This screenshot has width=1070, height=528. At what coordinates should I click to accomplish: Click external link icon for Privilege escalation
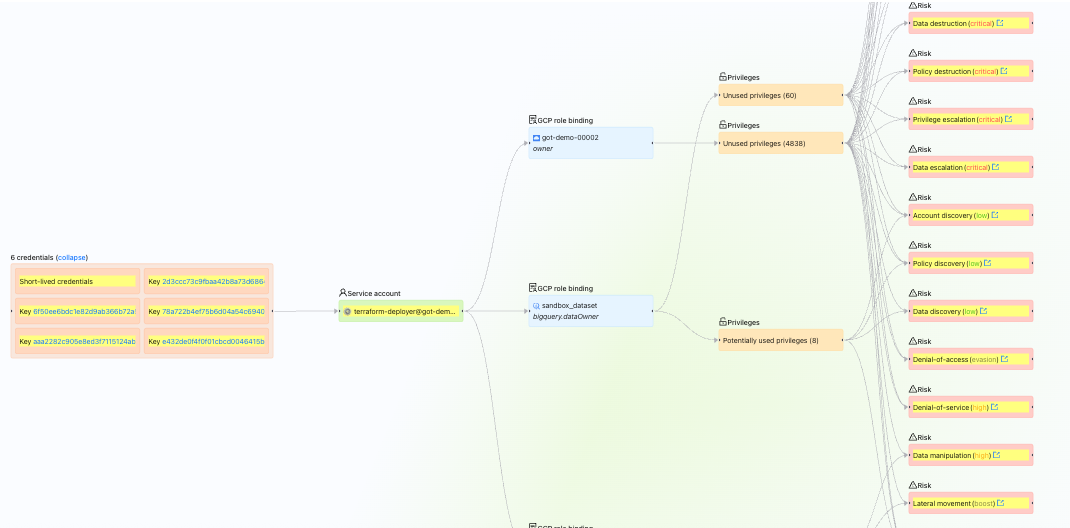pyautogui.click(x=1008, y=119)
